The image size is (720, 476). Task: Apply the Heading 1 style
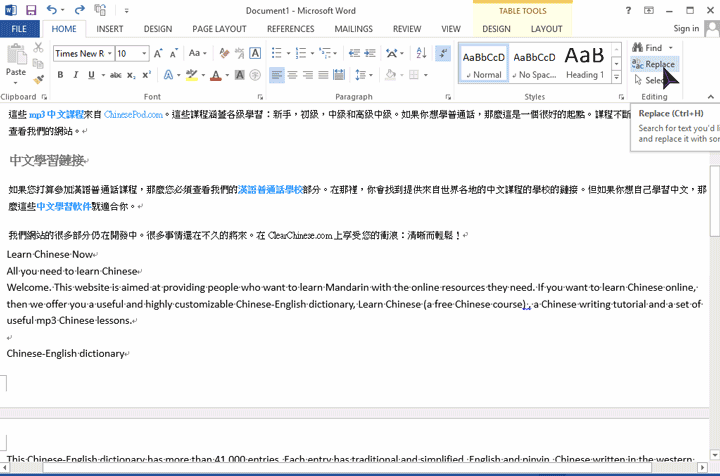pos(585,64)
